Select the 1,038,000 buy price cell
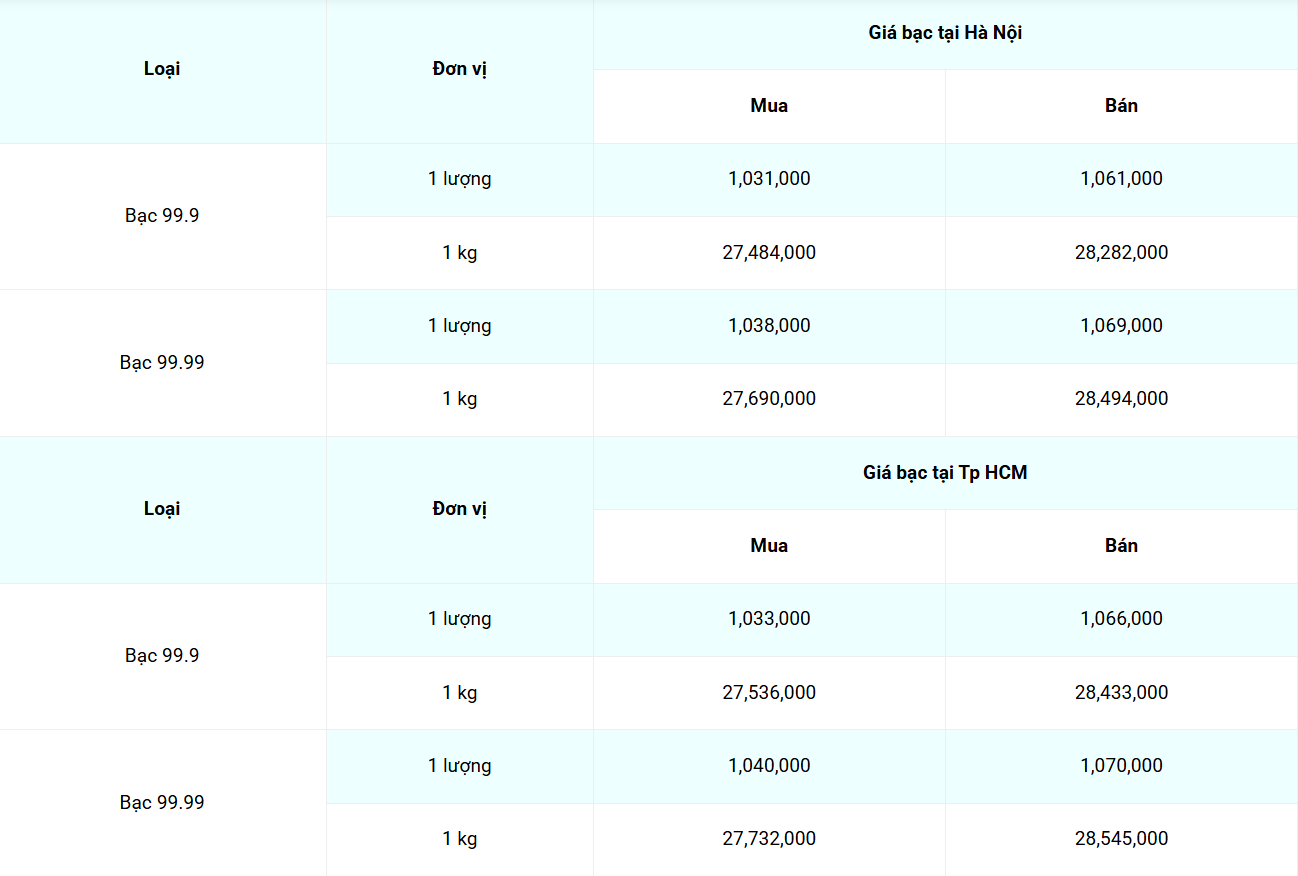The height and width of the screenshot is (876, 1298). [x=769, y=325]
